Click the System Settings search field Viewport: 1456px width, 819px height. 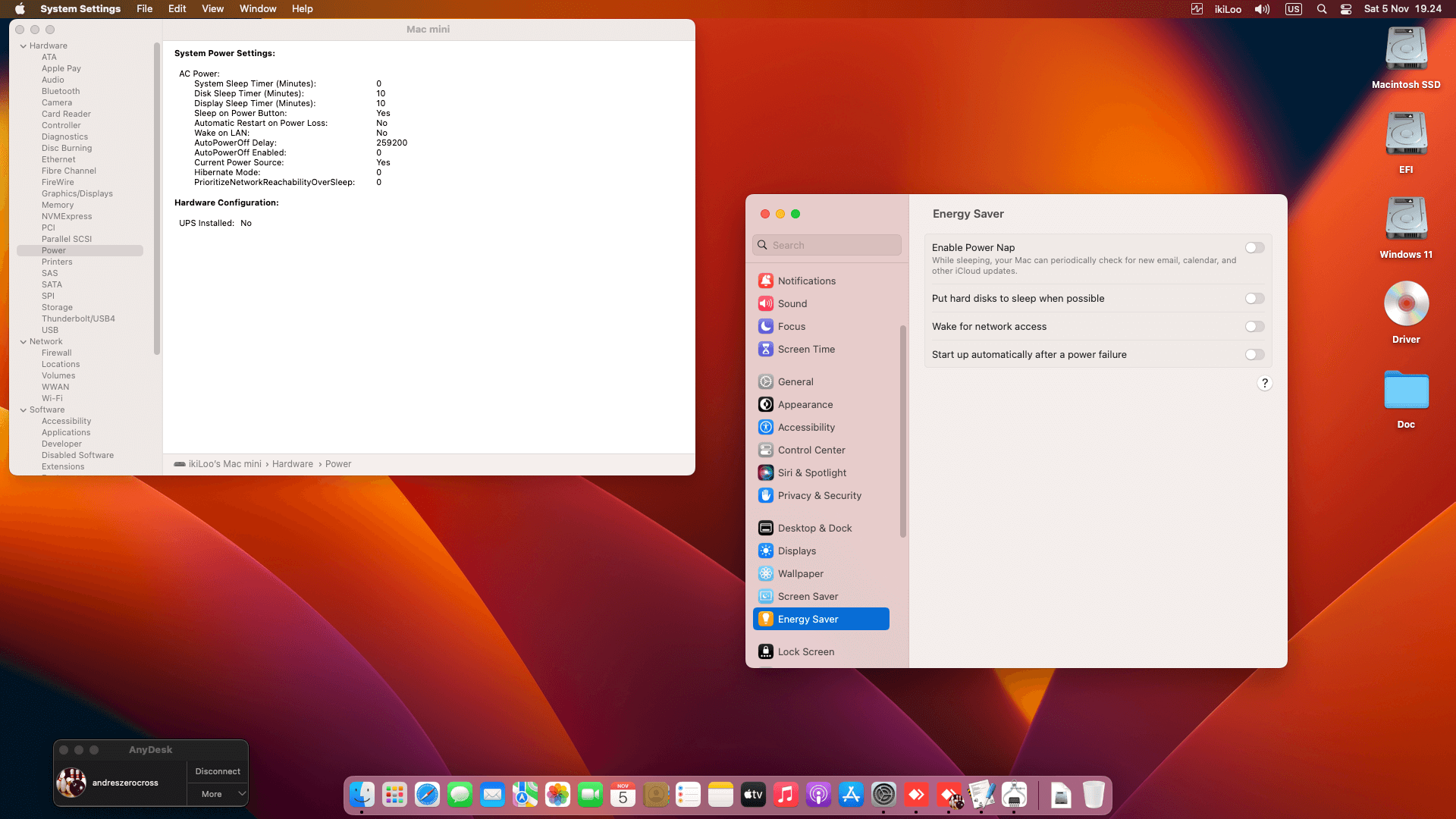[827, 245]
